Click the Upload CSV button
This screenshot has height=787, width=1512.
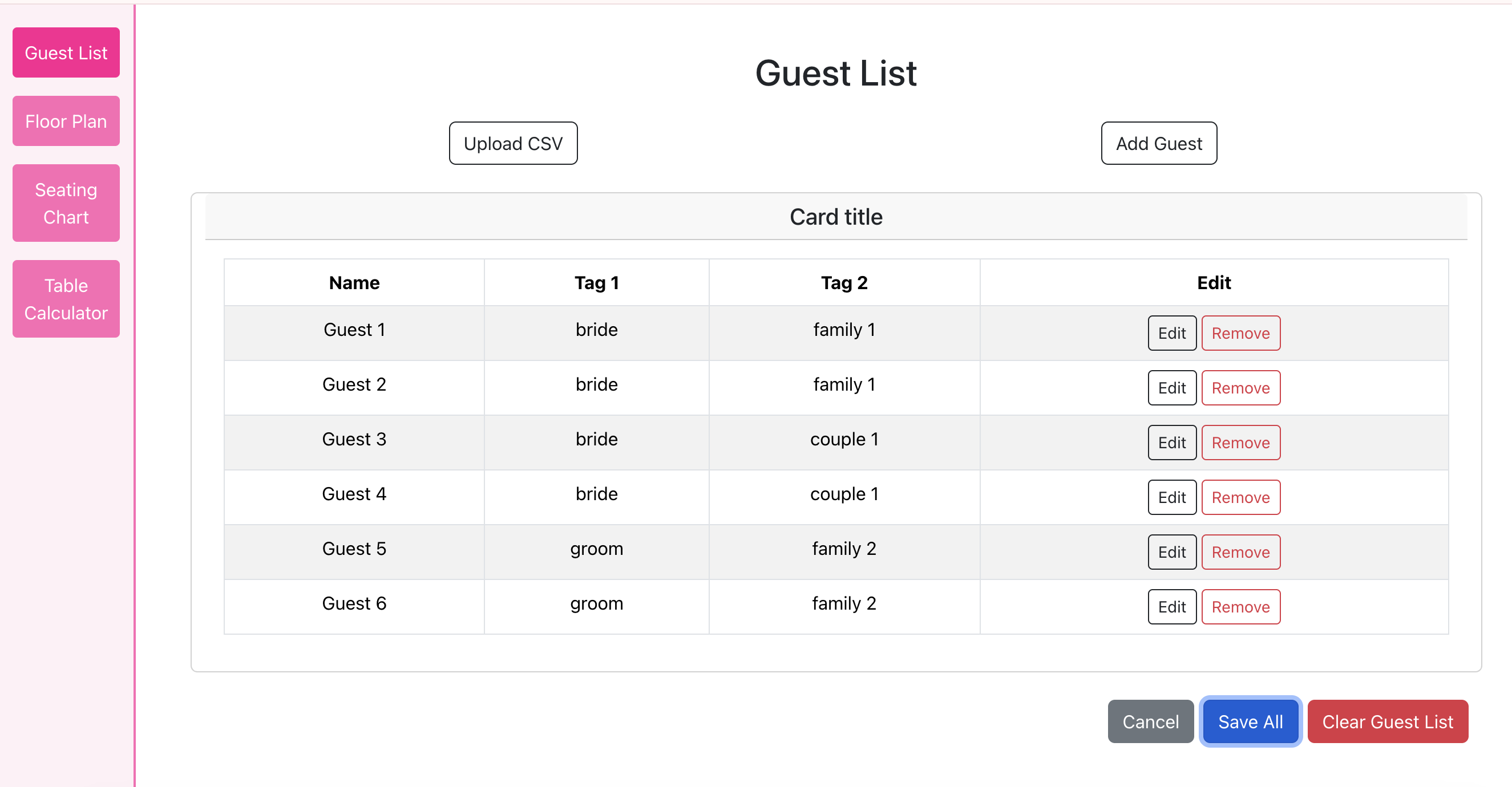point(513,143)
